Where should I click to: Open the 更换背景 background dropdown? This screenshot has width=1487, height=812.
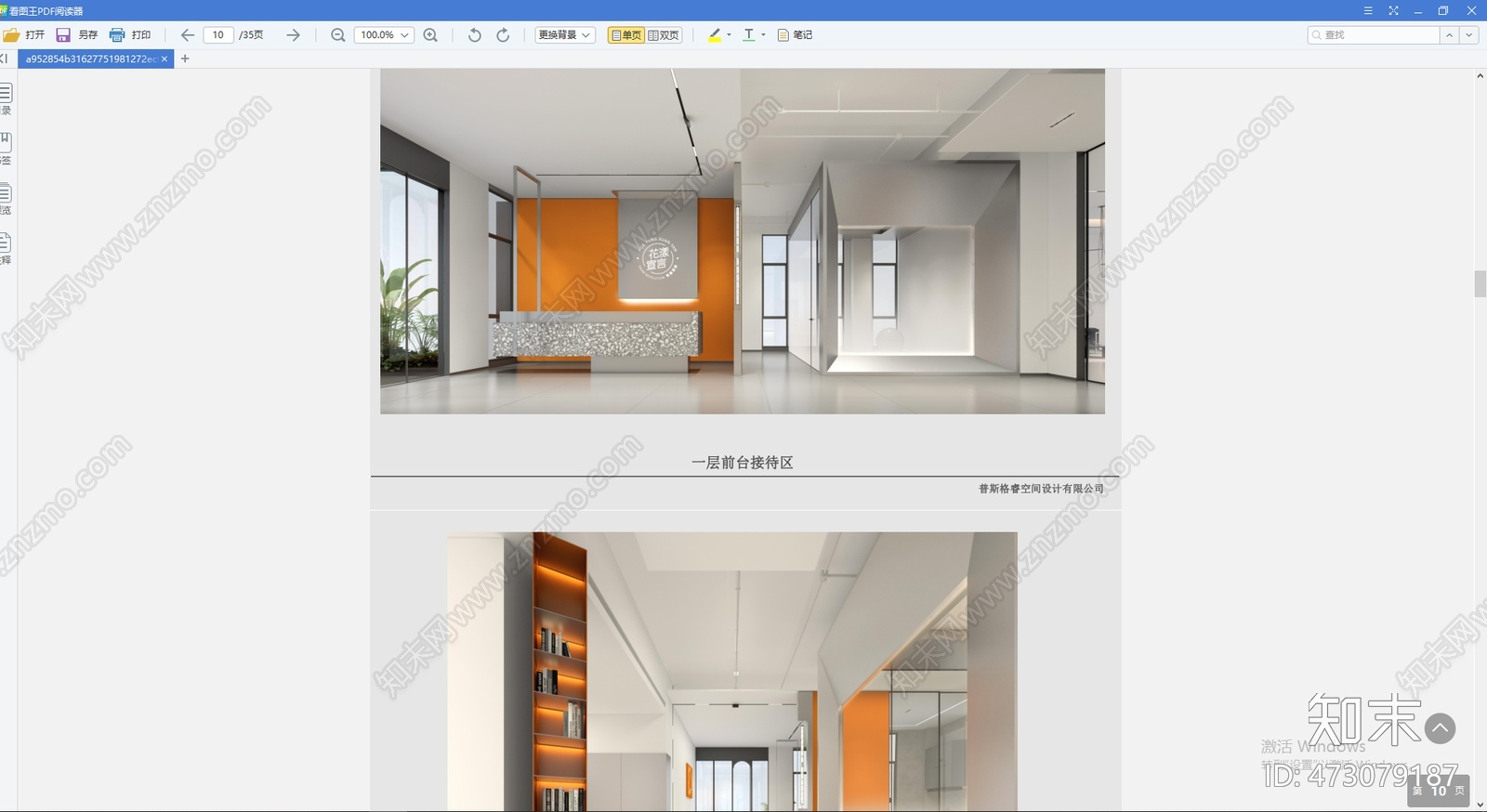(x=565, y=34)
